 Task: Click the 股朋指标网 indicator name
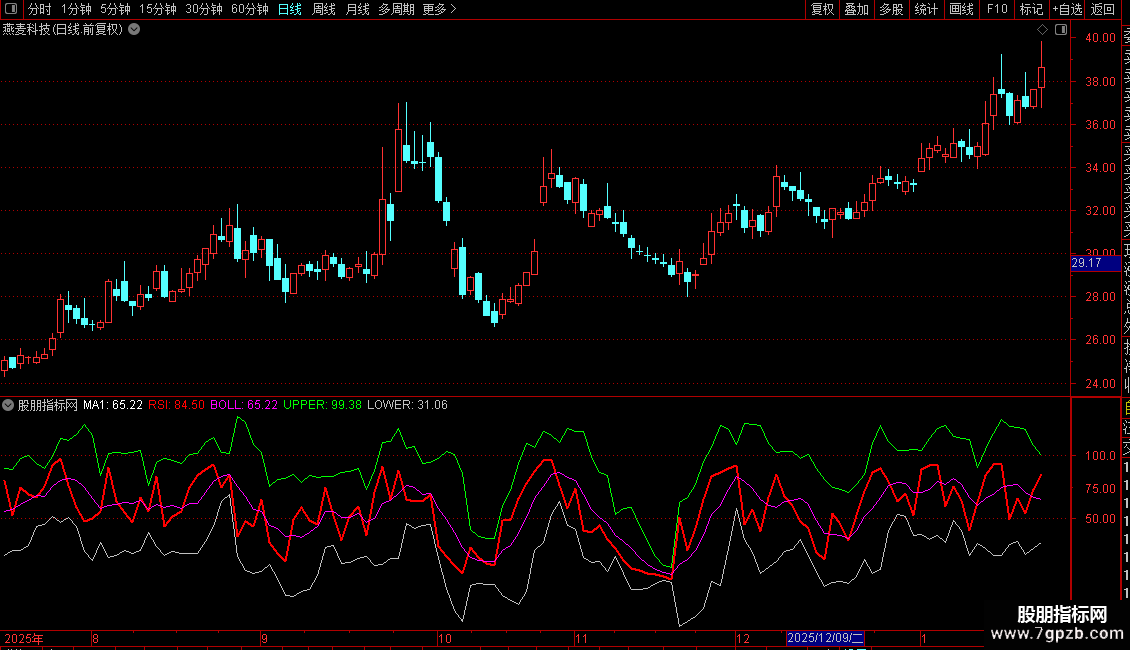click(48, 405)
